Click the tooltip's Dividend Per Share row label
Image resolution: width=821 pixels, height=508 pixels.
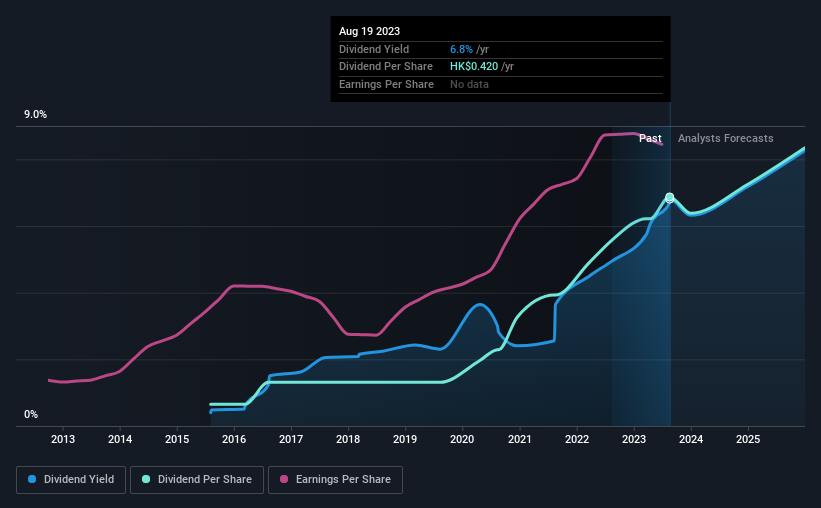[x=386, y=67]
